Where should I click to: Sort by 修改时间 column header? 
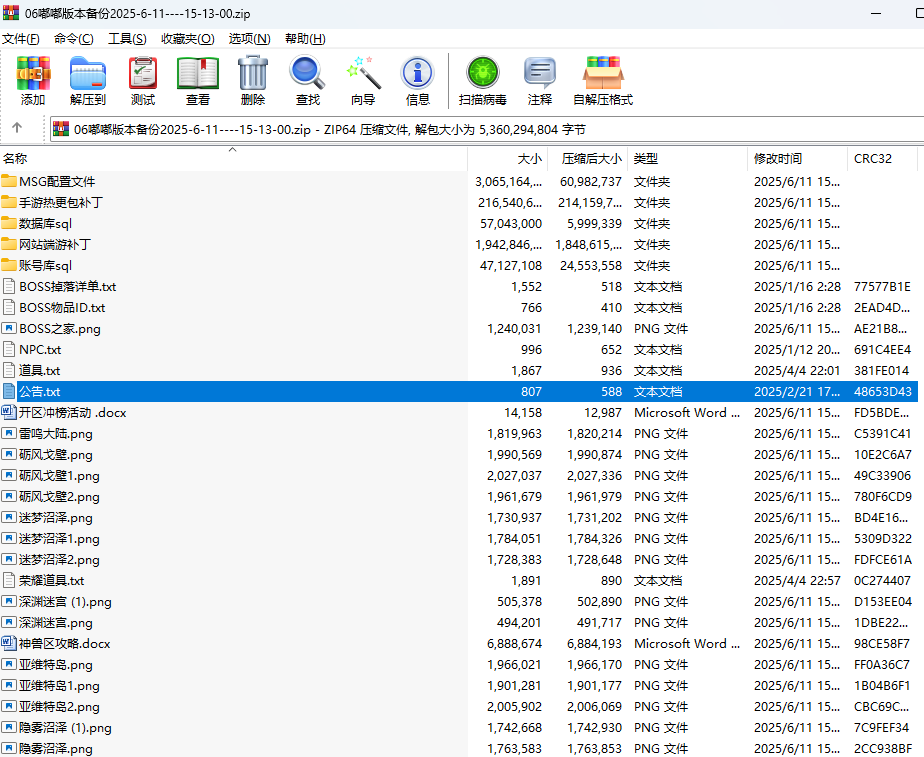(778, 159)
